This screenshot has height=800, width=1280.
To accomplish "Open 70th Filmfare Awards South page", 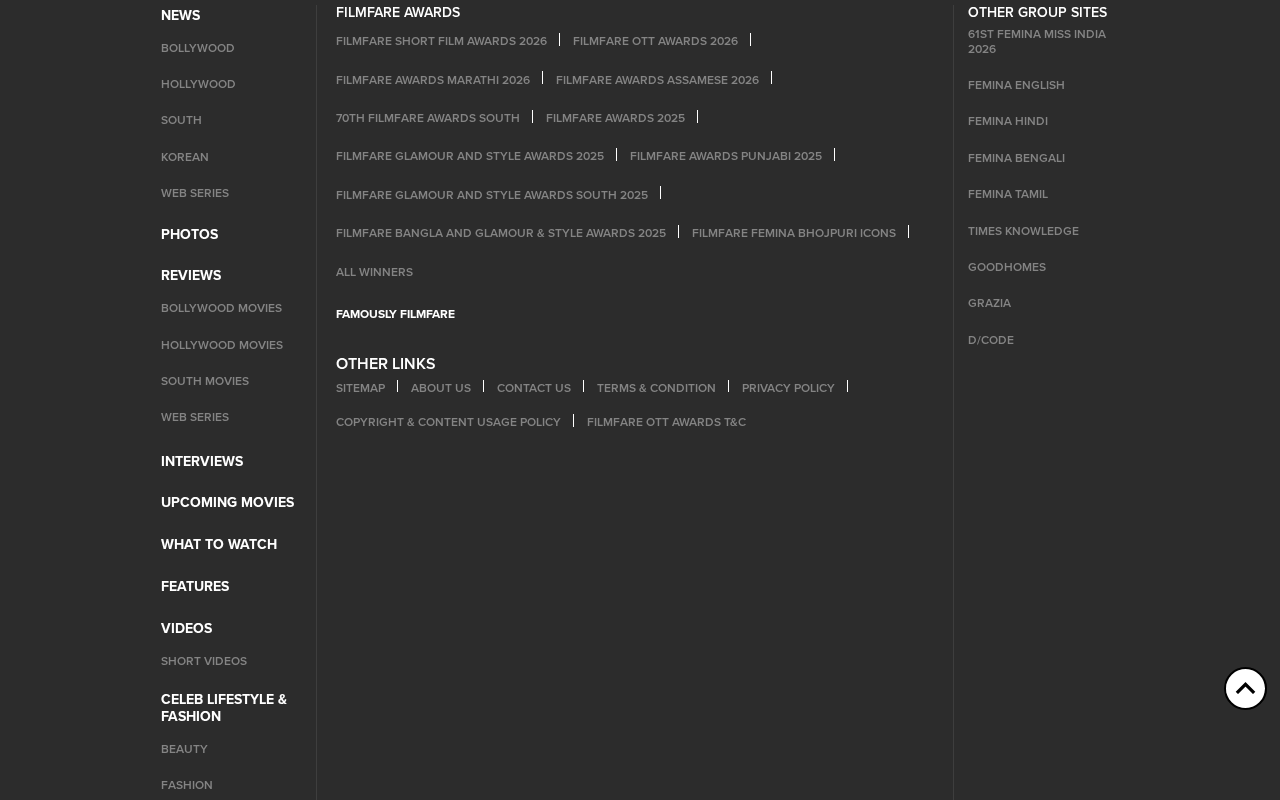I will (x=428, y=118).
